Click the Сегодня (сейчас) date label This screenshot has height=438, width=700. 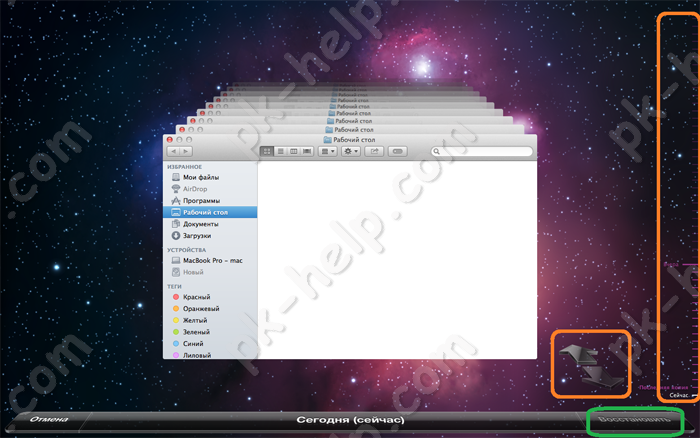point(350,420)
